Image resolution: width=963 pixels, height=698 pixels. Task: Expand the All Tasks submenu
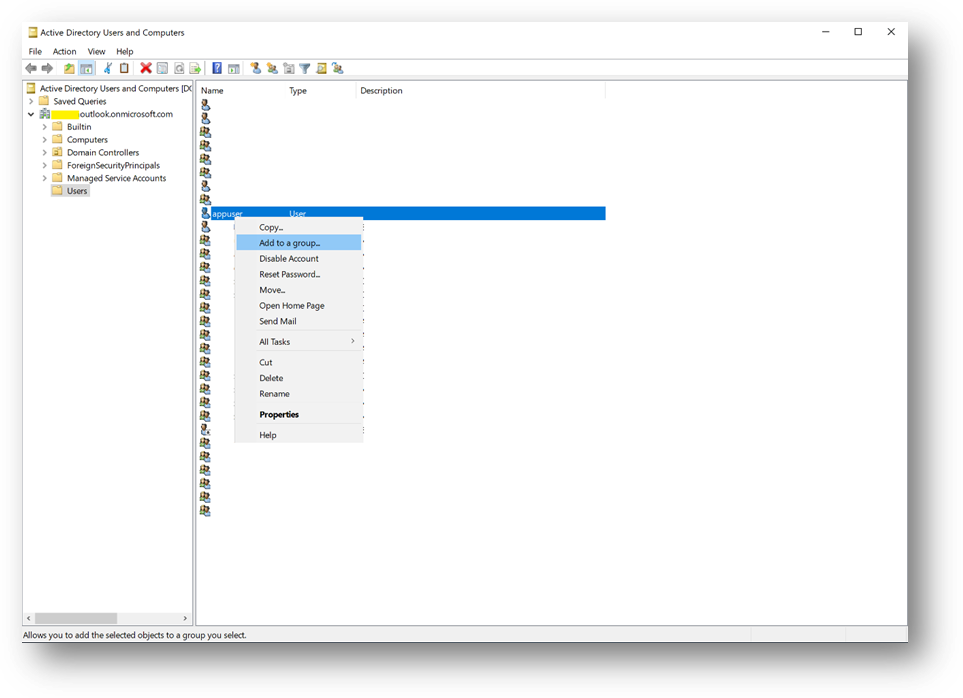pos(299,341)
